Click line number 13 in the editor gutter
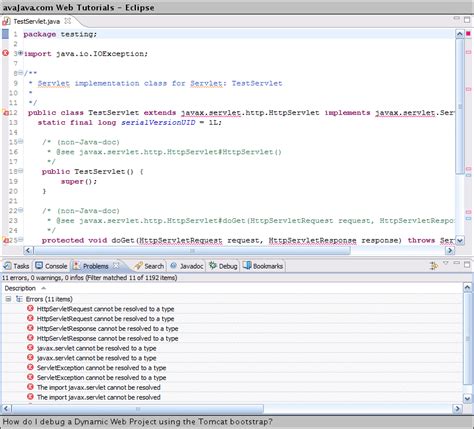474x429 pixels. 13,122
